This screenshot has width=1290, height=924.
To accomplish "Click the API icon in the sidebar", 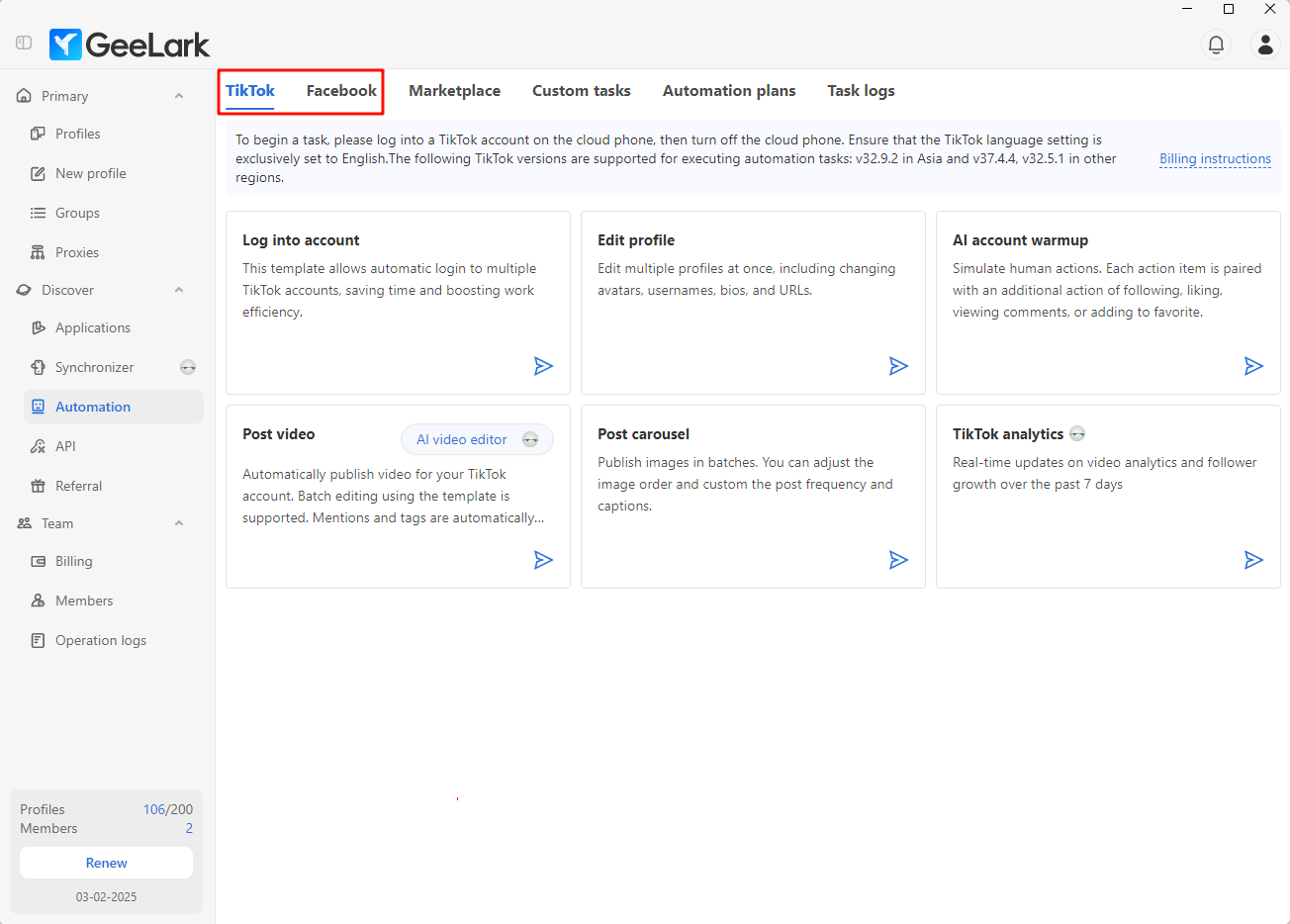I will 38,446.
